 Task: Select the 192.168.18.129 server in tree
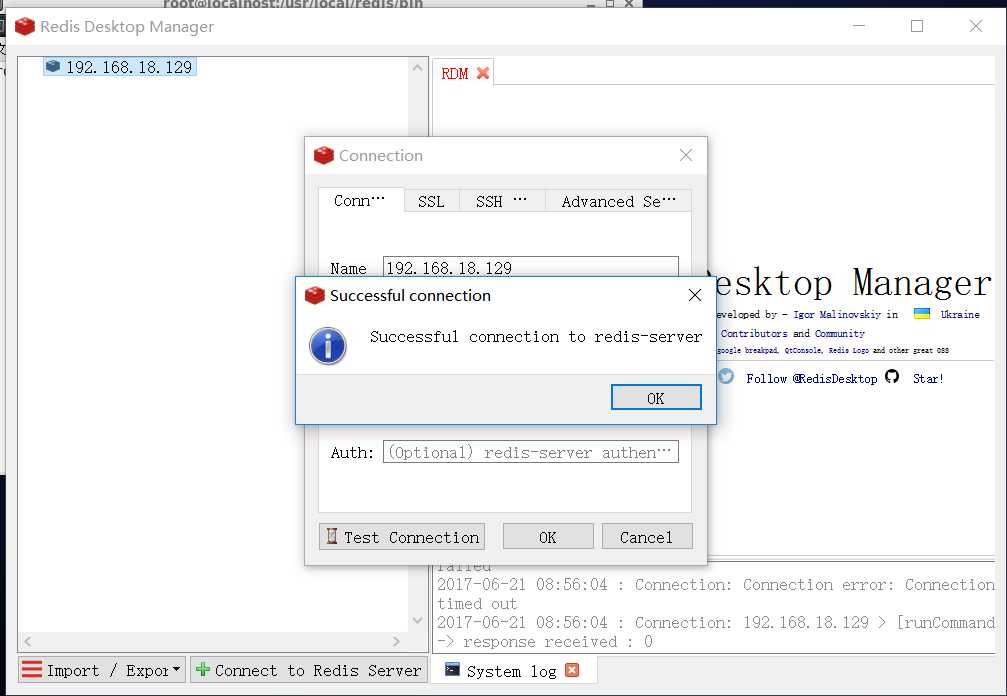pos(120,67)
